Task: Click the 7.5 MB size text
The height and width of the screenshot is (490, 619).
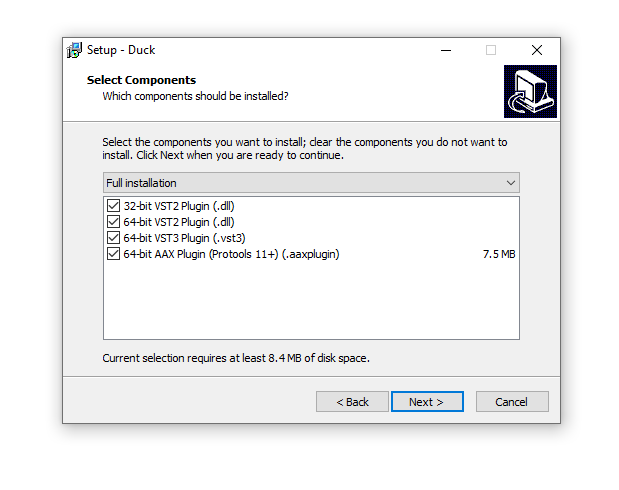Action: pyautogui.click(x=499, y=254)
